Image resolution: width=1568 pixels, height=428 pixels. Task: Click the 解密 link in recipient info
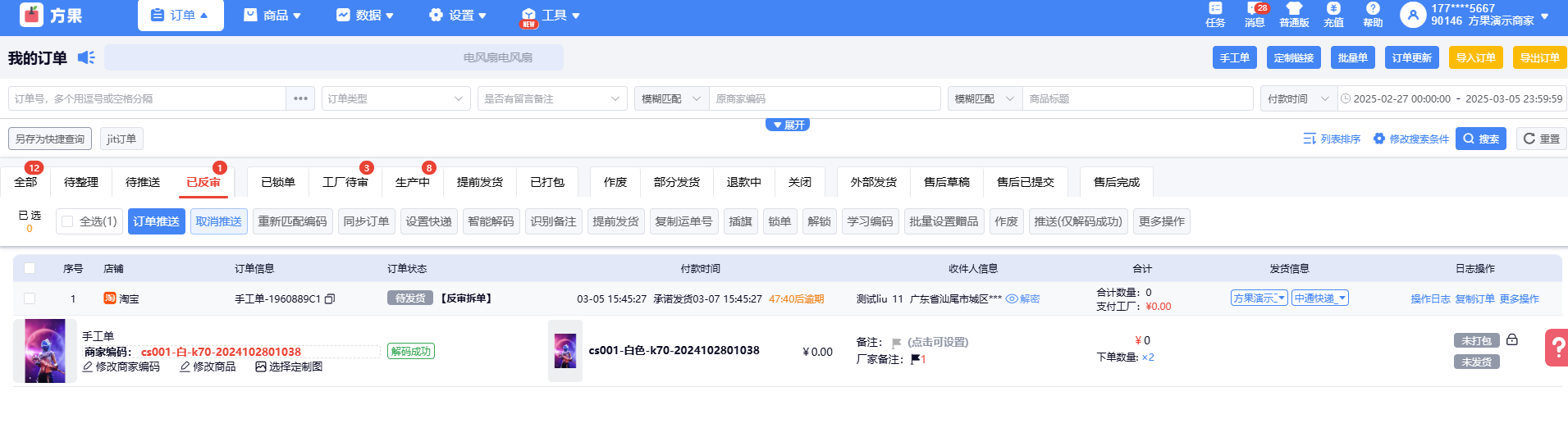coord(1023,299)
